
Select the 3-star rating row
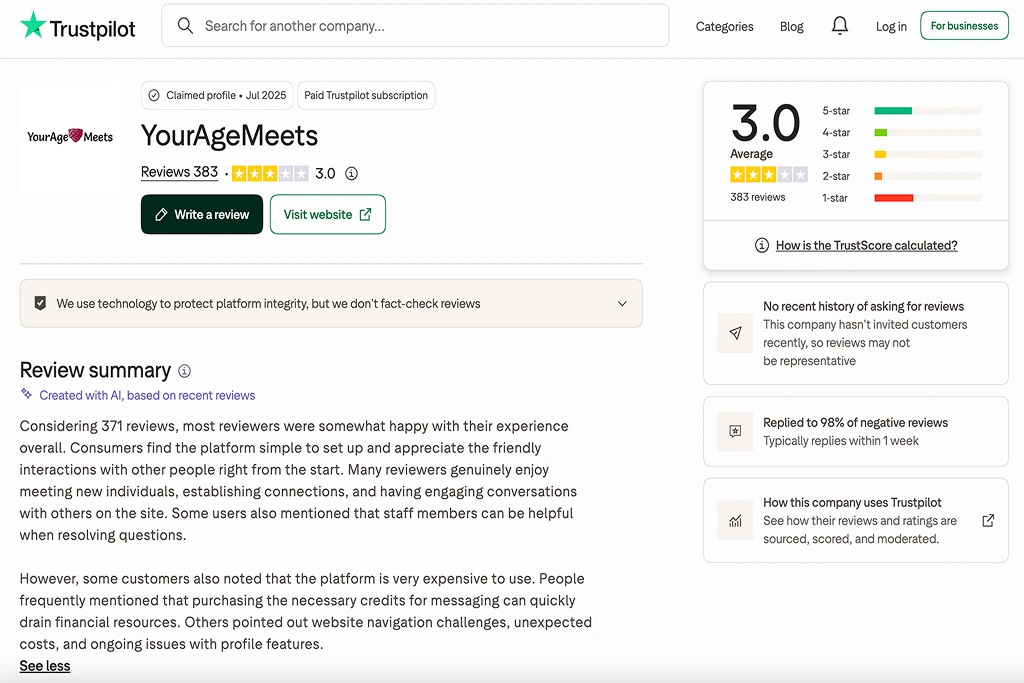click(902, 154)
